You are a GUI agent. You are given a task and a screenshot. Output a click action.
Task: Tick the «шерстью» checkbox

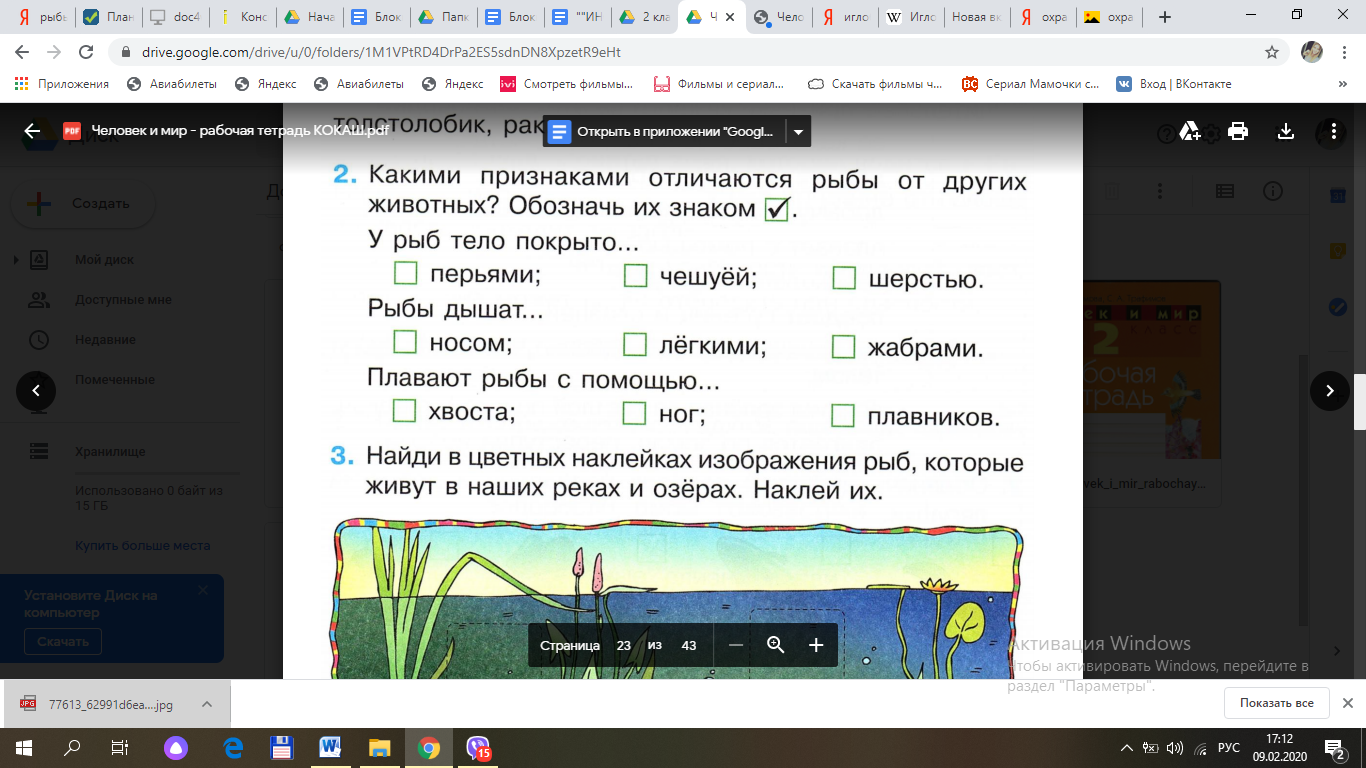click(x=844, y=278)
